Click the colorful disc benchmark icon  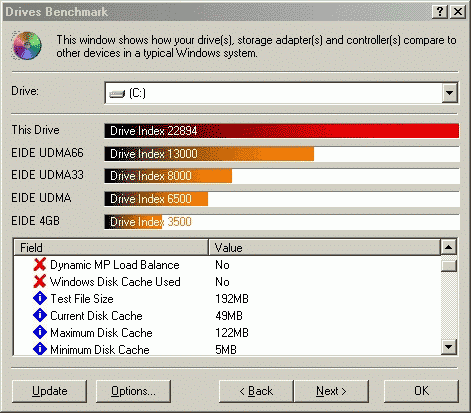pos(27,45)
